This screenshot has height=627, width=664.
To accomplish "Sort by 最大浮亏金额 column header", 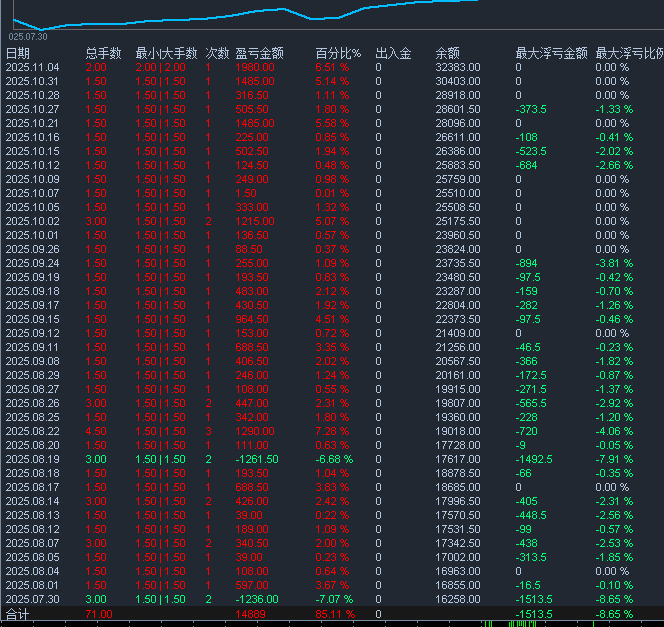I will coord(551,53).
